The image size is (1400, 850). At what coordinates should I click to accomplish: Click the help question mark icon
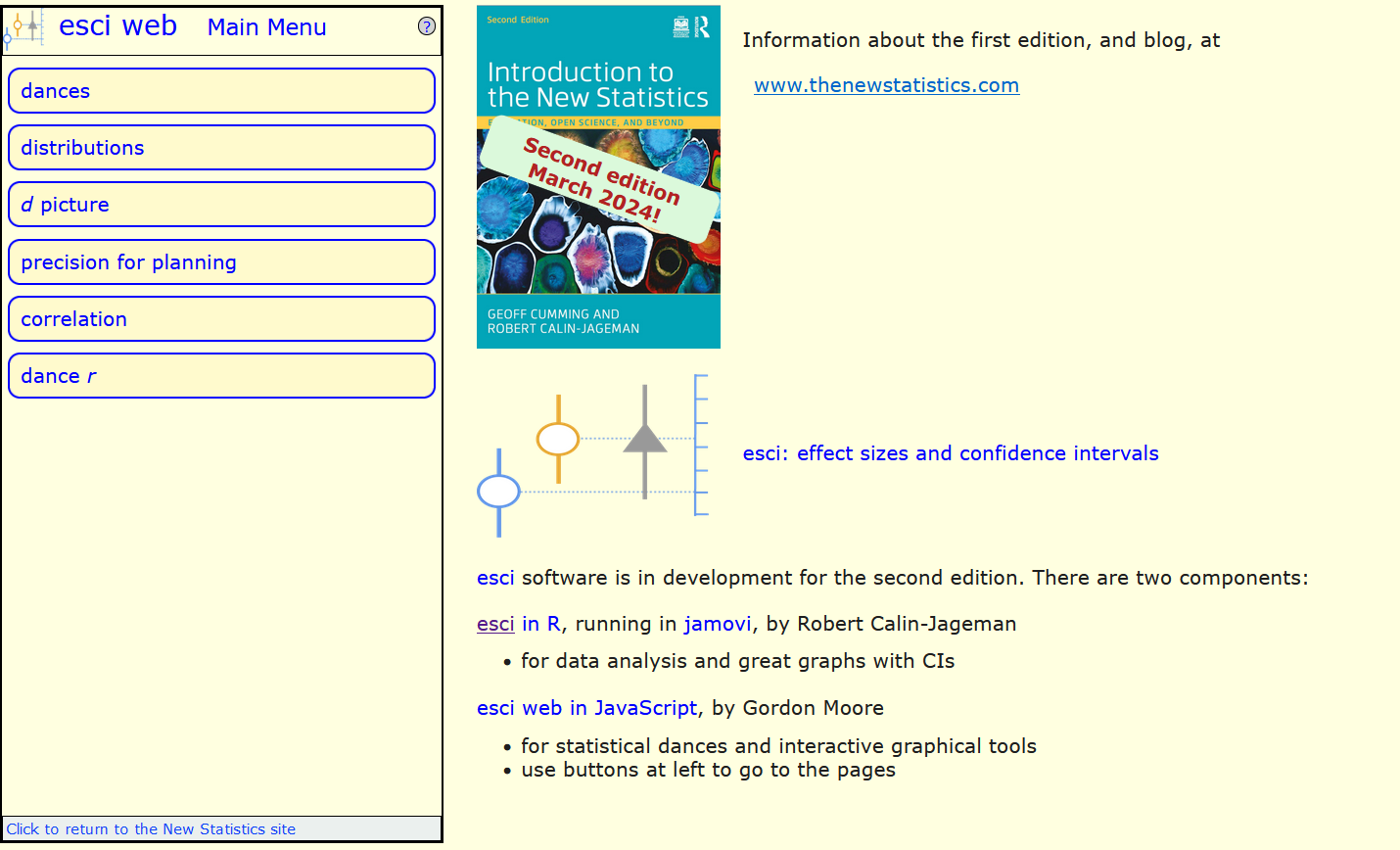[x=427, y=26]
